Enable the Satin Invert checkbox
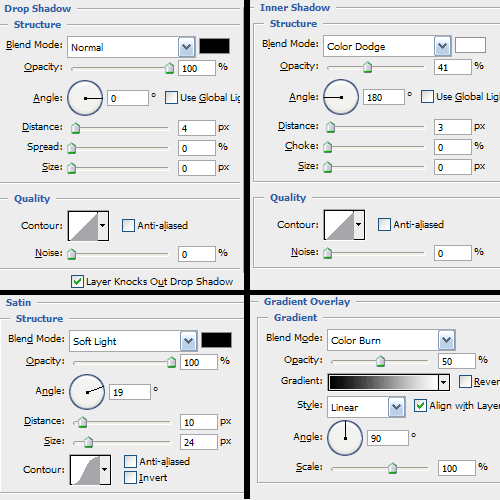Screen dimensions: 500x500 click(x=130, y=478)
